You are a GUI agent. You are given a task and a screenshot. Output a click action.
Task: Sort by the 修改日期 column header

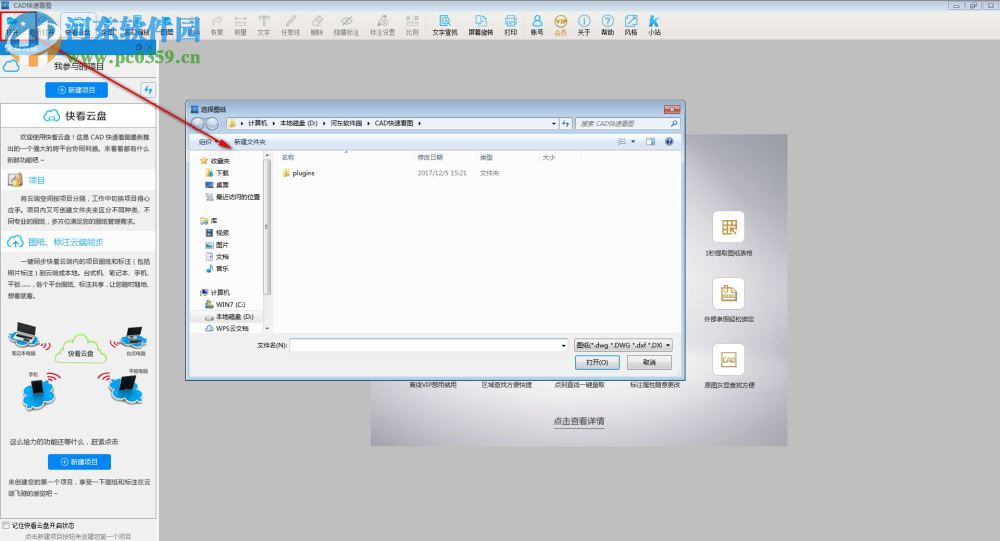[430, 157]
